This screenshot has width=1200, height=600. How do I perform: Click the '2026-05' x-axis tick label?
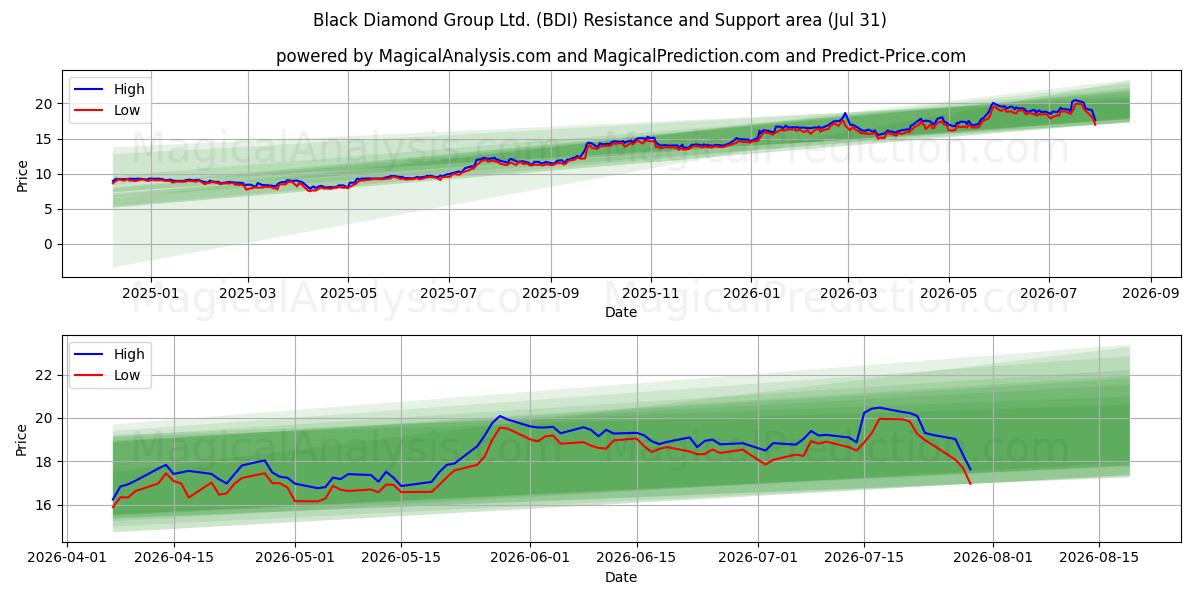pyautogui.click(x=949, y=292)
